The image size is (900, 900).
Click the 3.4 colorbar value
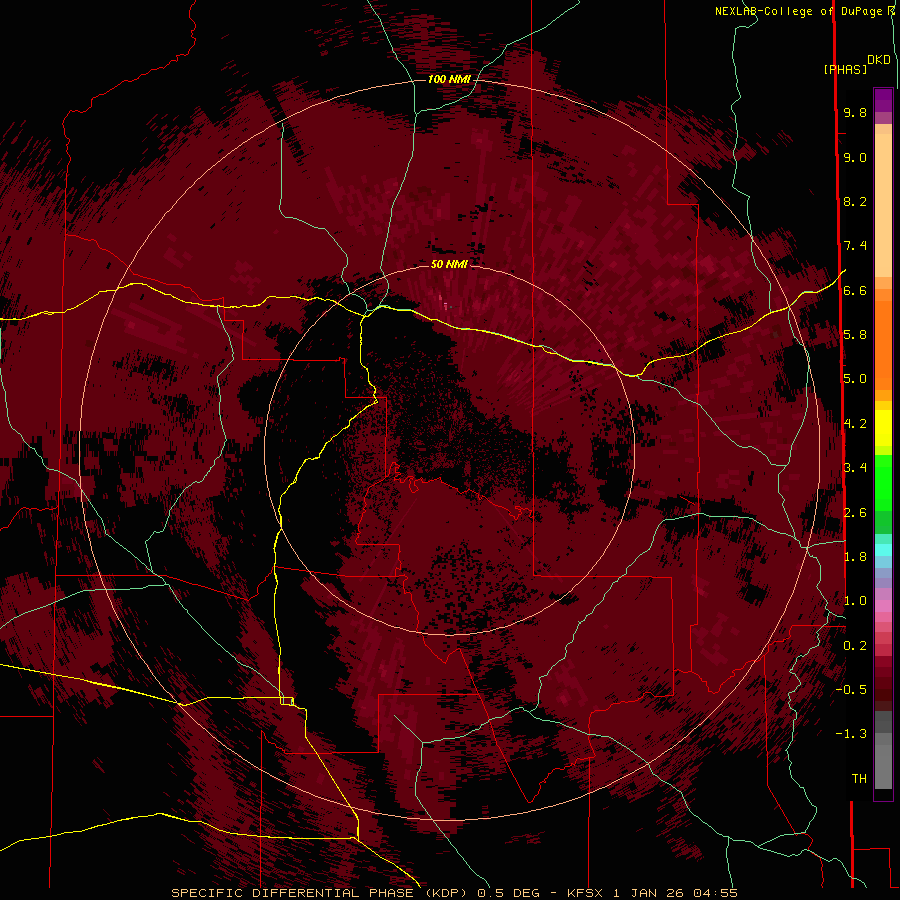coord(855,468)
